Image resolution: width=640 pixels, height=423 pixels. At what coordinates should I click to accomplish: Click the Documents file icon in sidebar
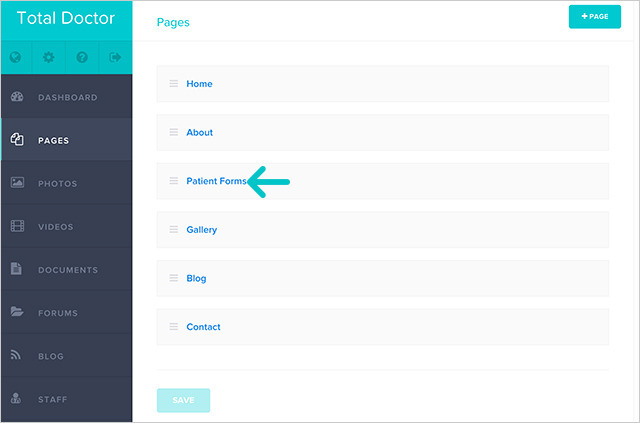point(16,269)
